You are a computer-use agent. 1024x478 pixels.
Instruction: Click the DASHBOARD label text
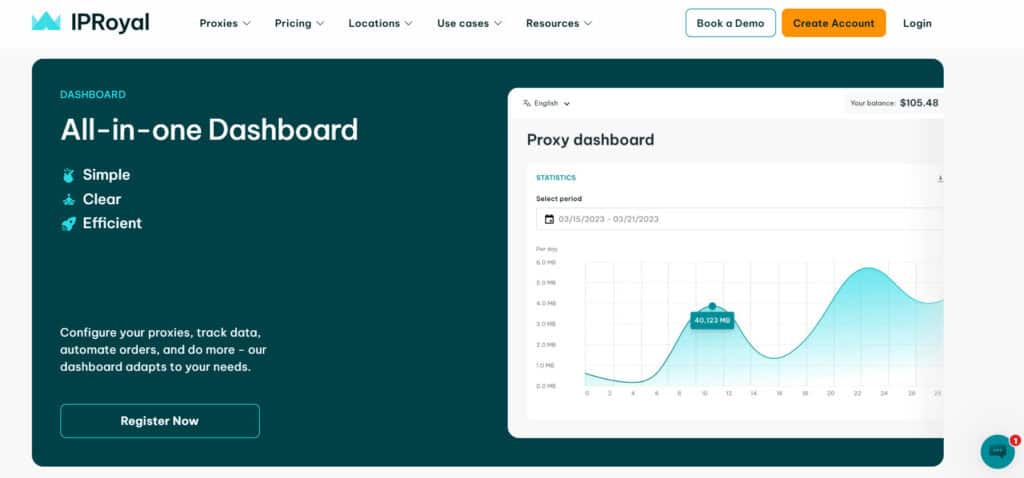click(93, 95)
